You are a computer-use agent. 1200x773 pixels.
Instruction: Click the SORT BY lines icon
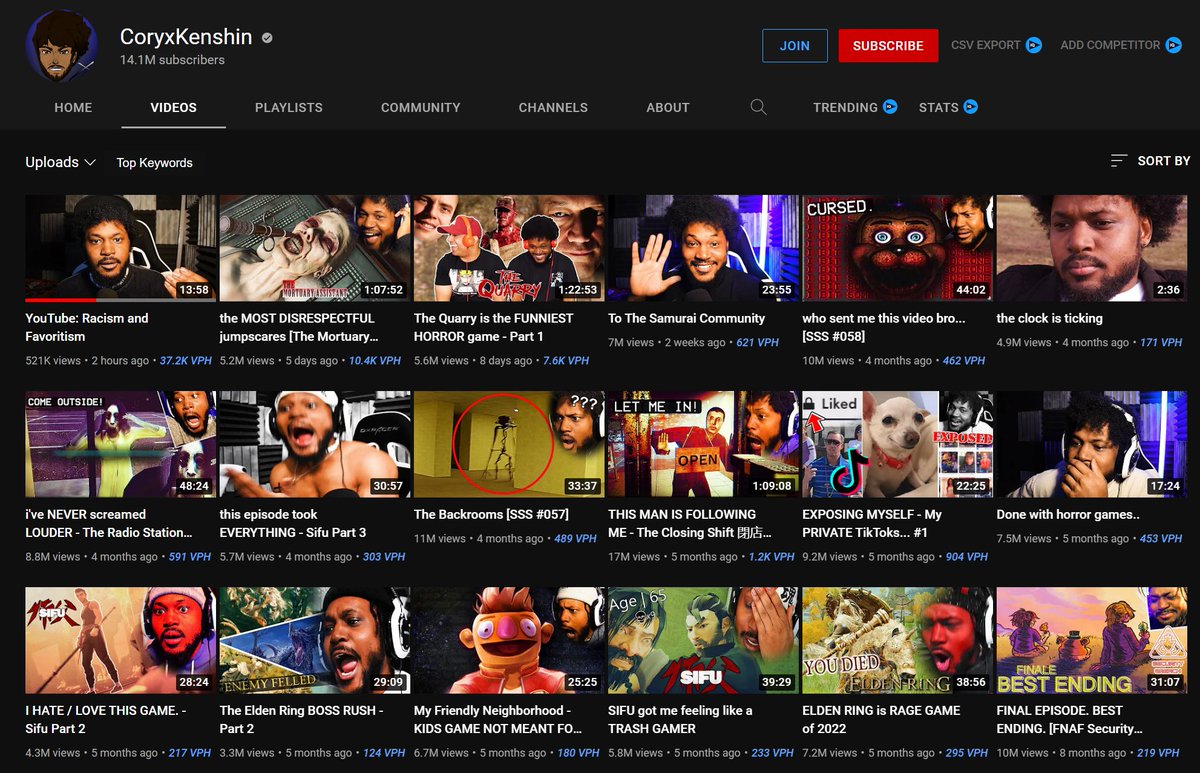[x=1119, y=161]
